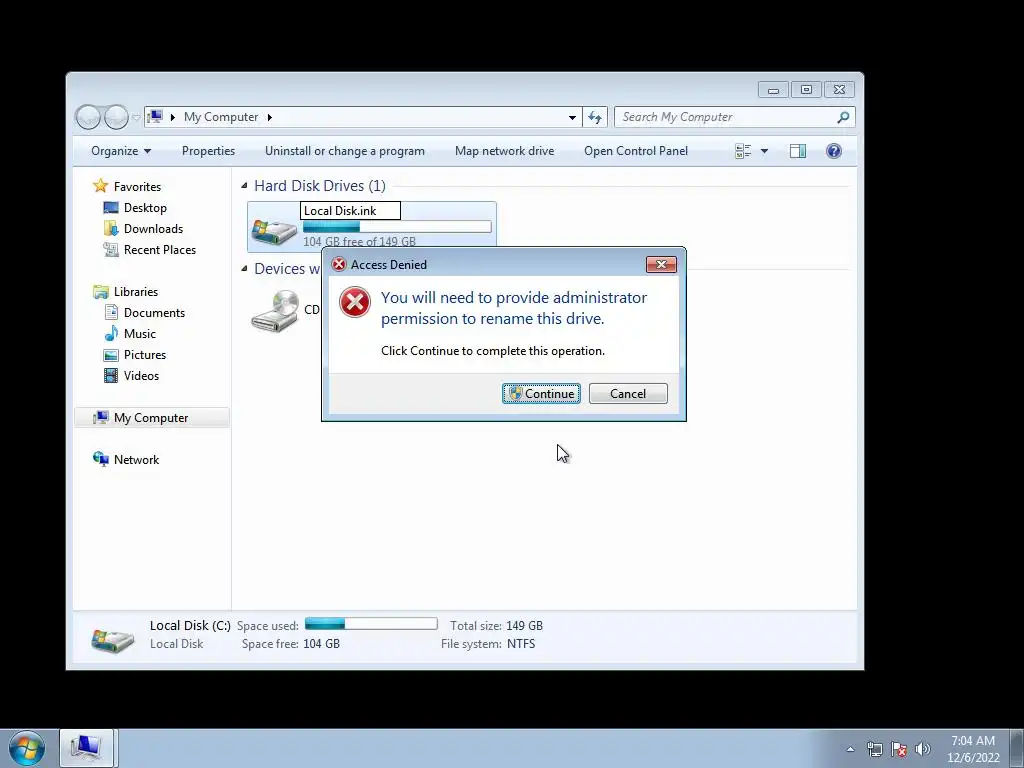Expand the arrow after My Computer breadcrumb
Image resolution: width=1024 pixels, height=768 pixels.
point(269,117)
